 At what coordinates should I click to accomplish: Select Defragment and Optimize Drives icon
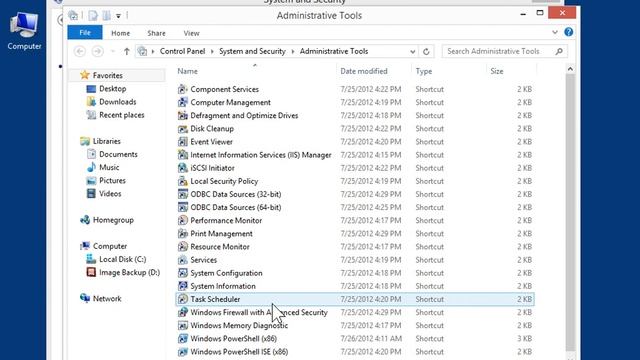coord(182,115)
